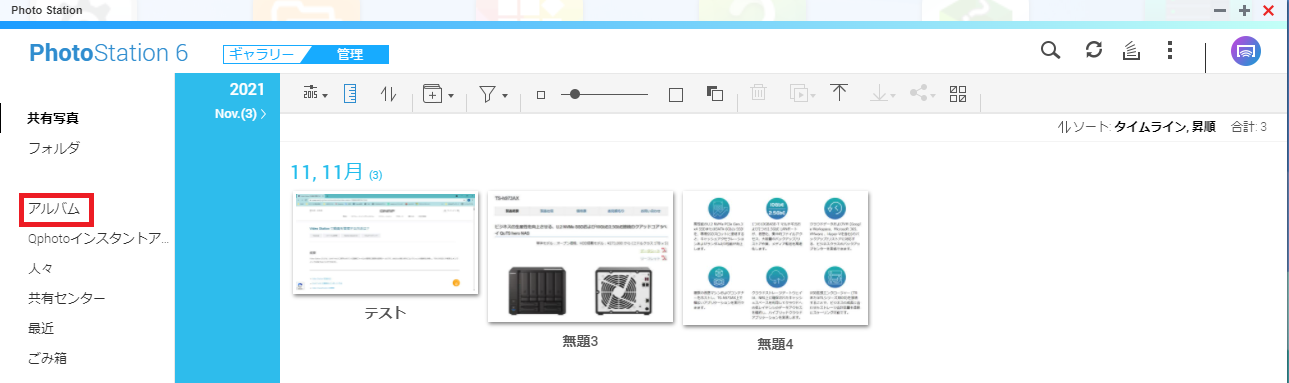1289x383 pixels.
Task: Click the 無題4 caption text
Action: point(775,344)
